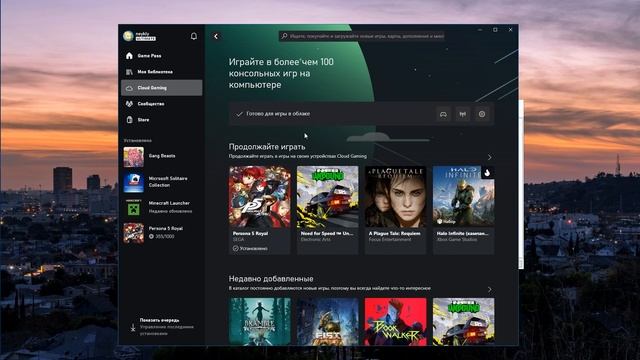Screen dimensions: 640x360
Task: Expand the Продолжайте играть row arrow
Action: 489,157
